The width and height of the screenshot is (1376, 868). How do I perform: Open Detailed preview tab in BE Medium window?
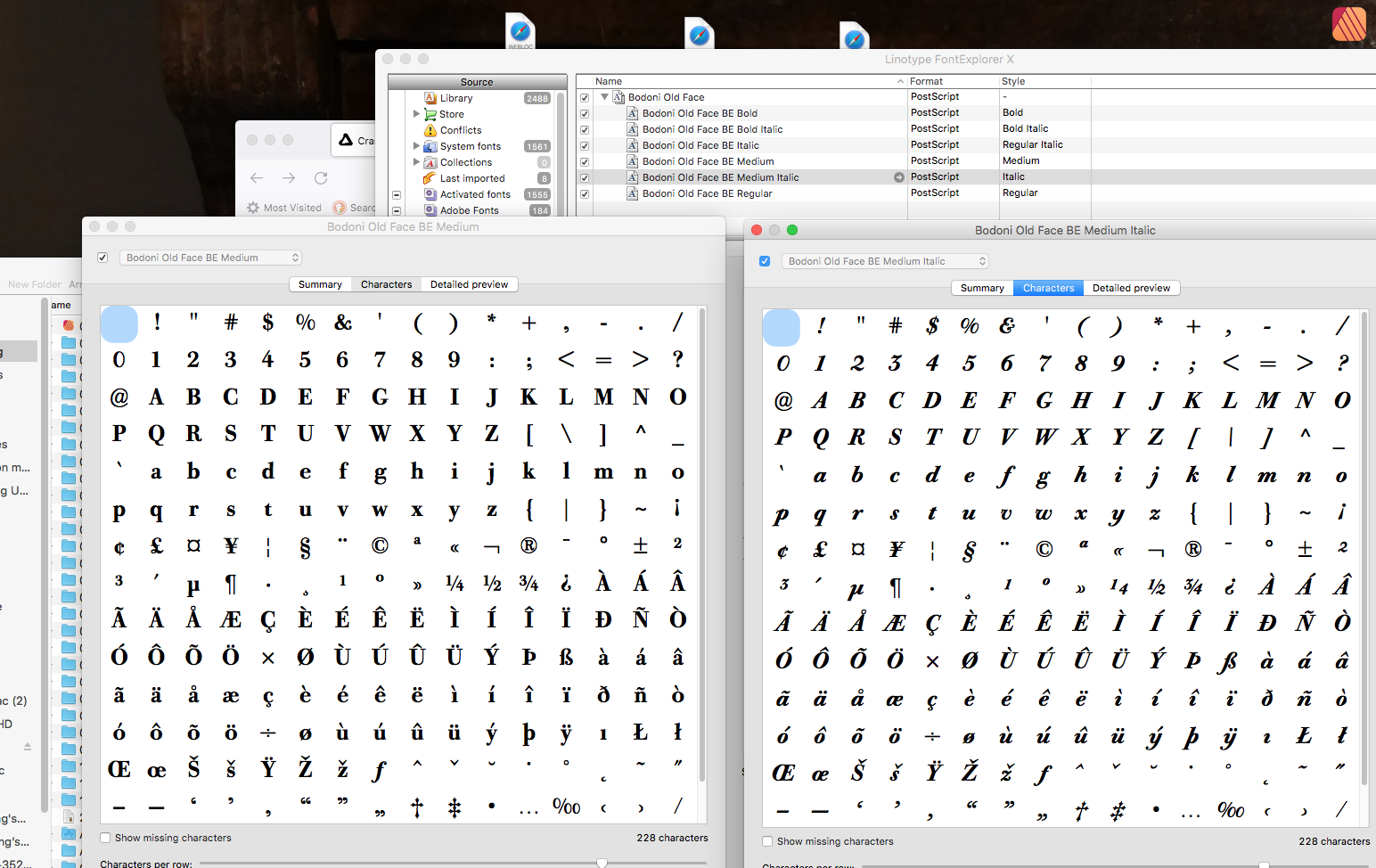469,284
